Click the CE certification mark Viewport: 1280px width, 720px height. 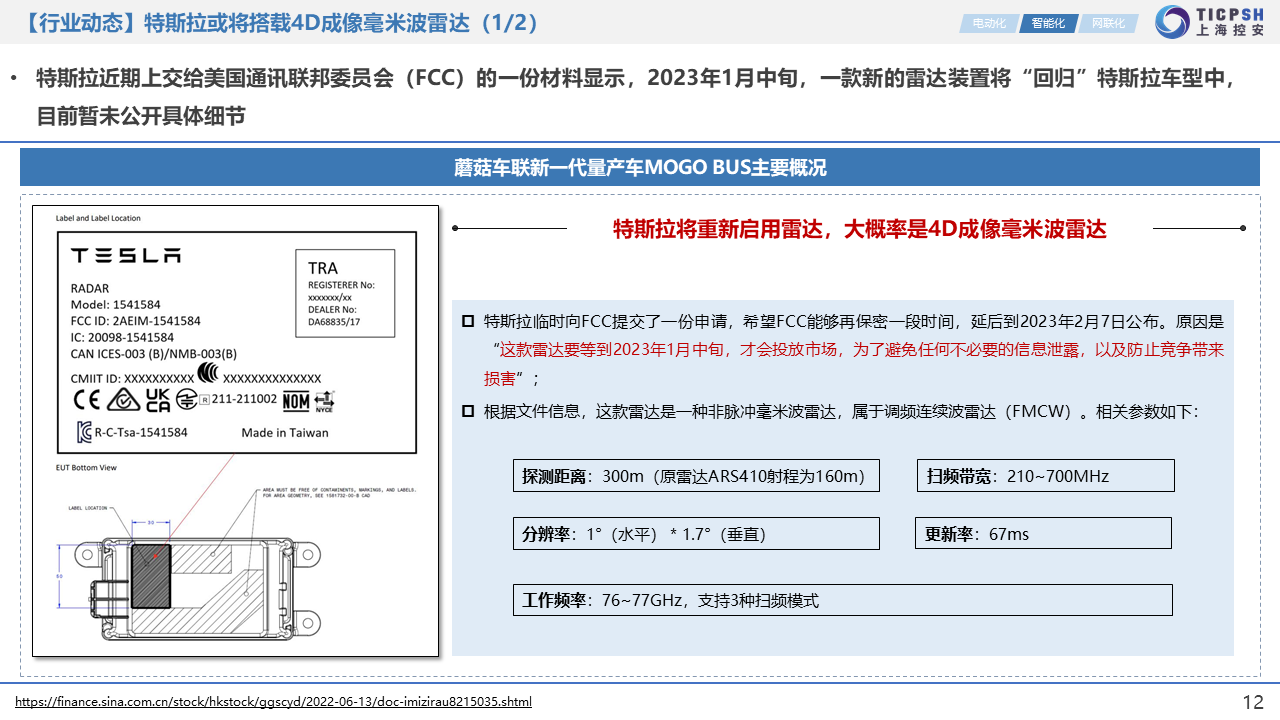(x=87, y=401)
